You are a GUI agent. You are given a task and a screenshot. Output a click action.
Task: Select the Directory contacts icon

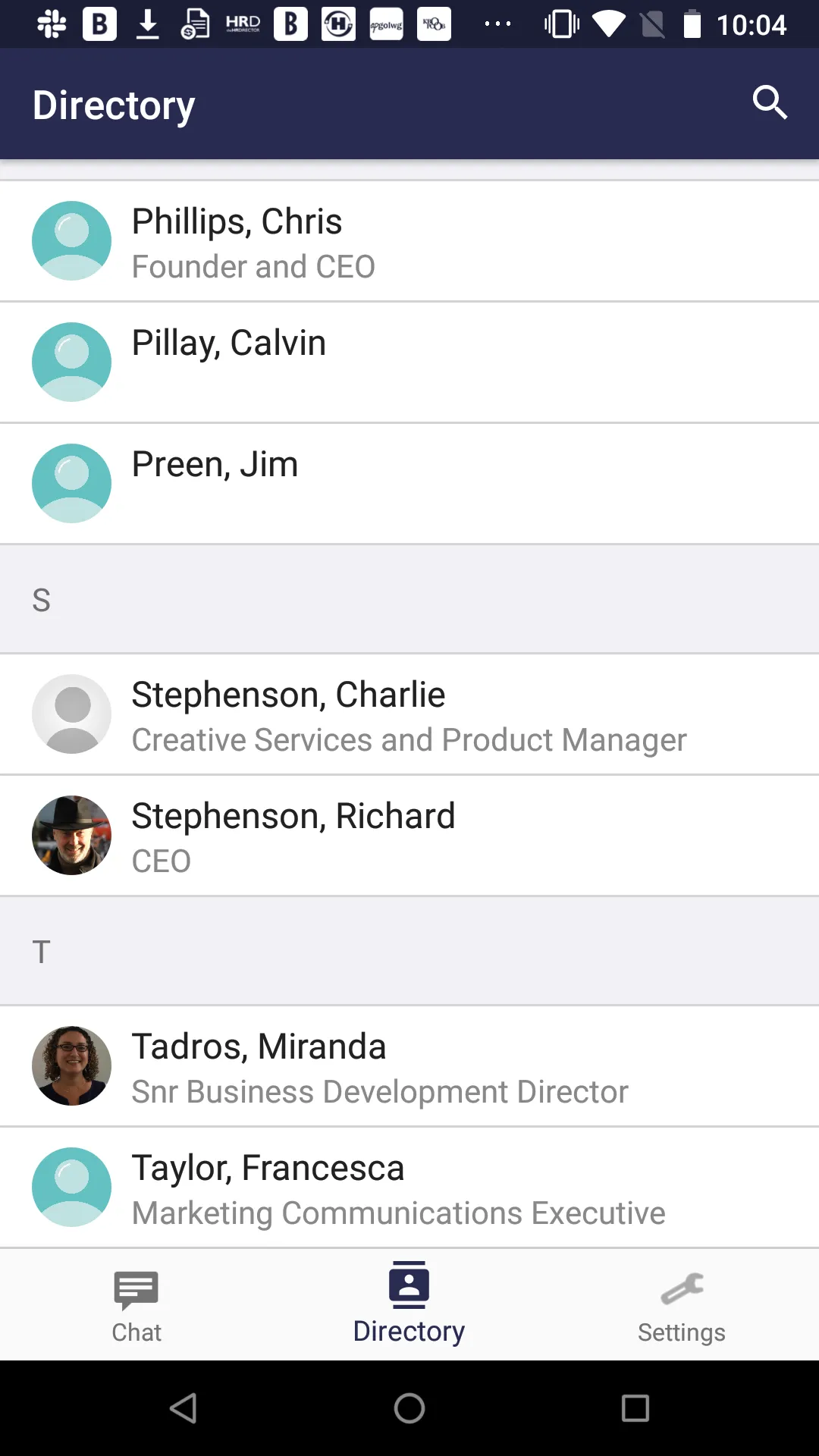pos(409,1285)
